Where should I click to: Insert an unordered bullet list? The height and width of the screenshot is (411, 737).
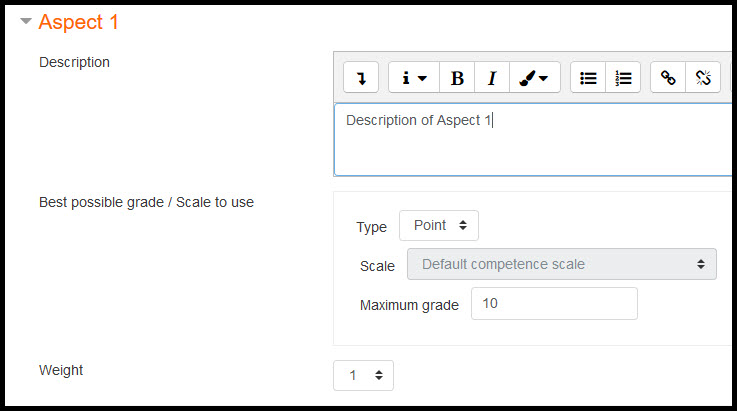tap(588, 78)
